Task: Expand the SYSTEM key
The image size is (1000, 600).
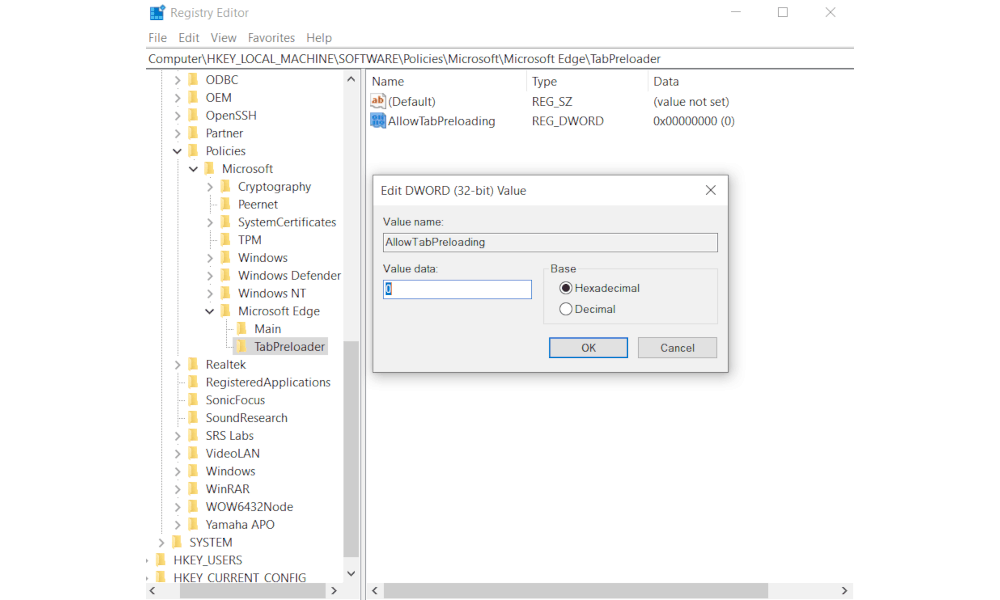Action: (161, 543)
